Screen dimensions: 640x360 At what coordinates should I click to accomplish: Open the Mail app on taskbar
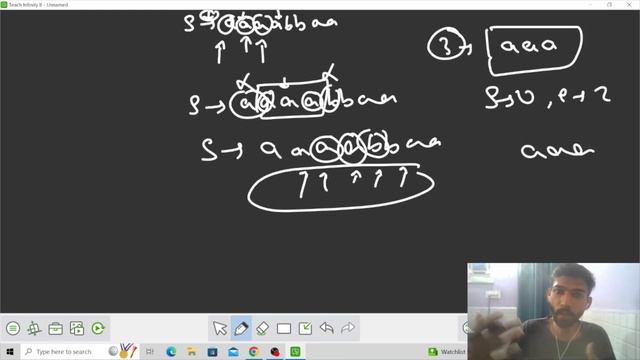233,351
